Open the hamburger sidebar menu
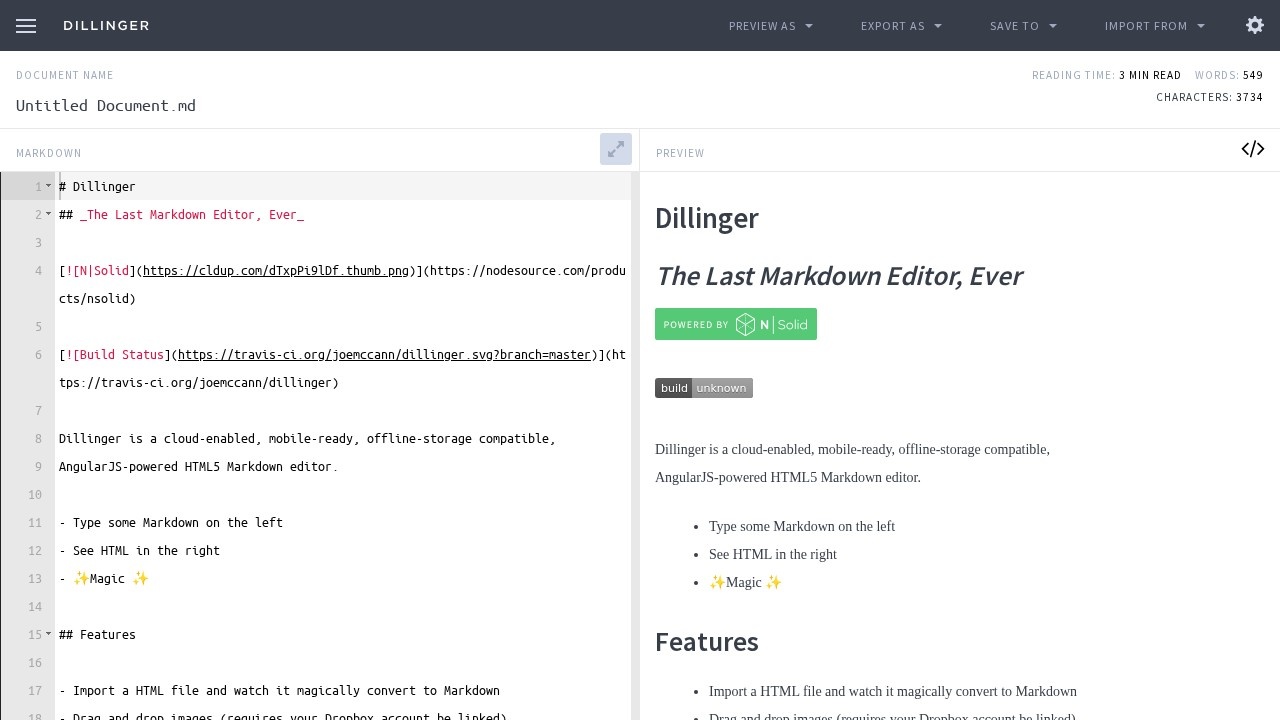This screenshot has height=720, width=1280. 26,26
